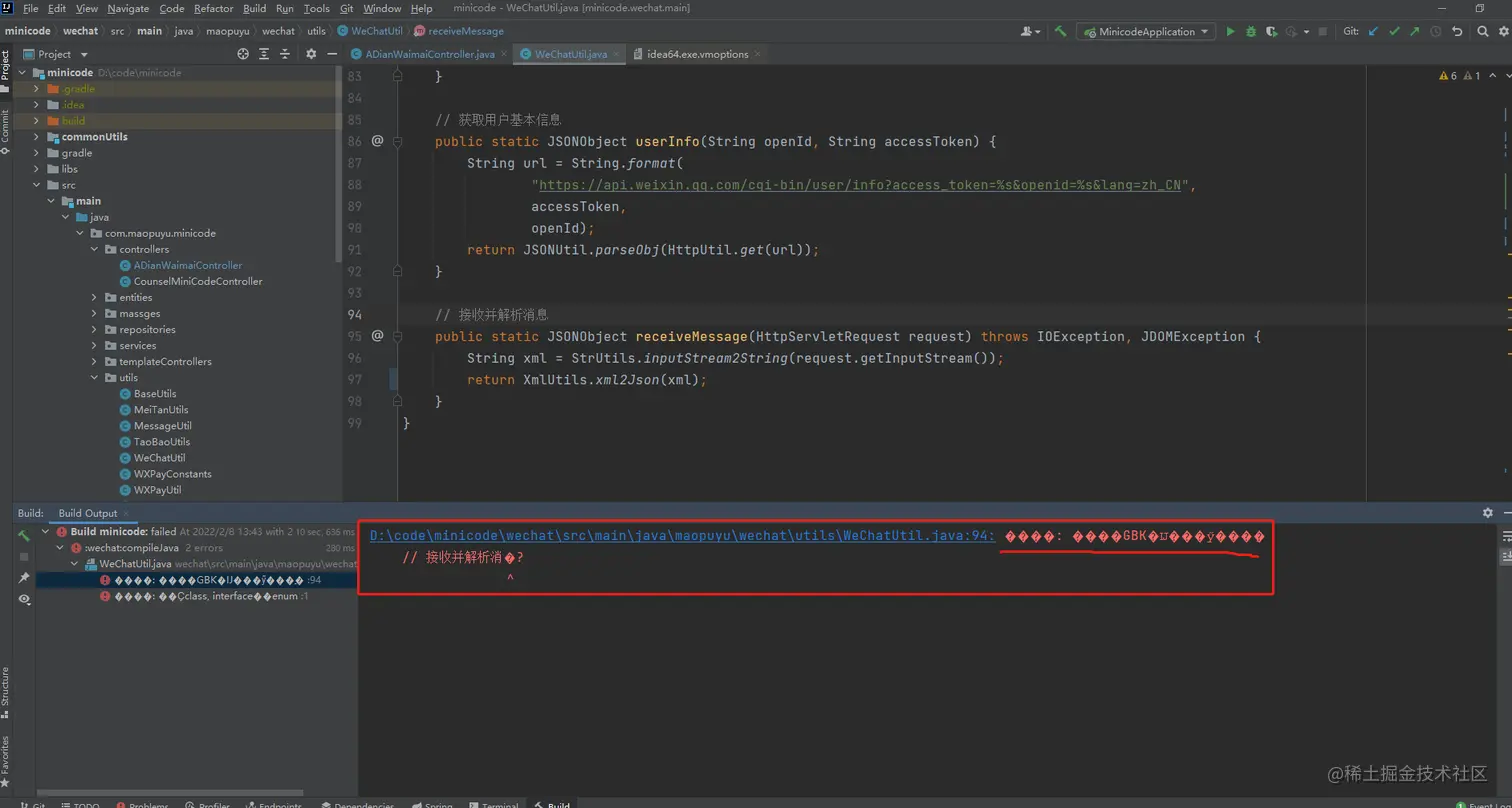This screenshot has height=808, width=1512.
Task: Select the Build Output tab
Action: pyautogui.click(x=87, y=513)
